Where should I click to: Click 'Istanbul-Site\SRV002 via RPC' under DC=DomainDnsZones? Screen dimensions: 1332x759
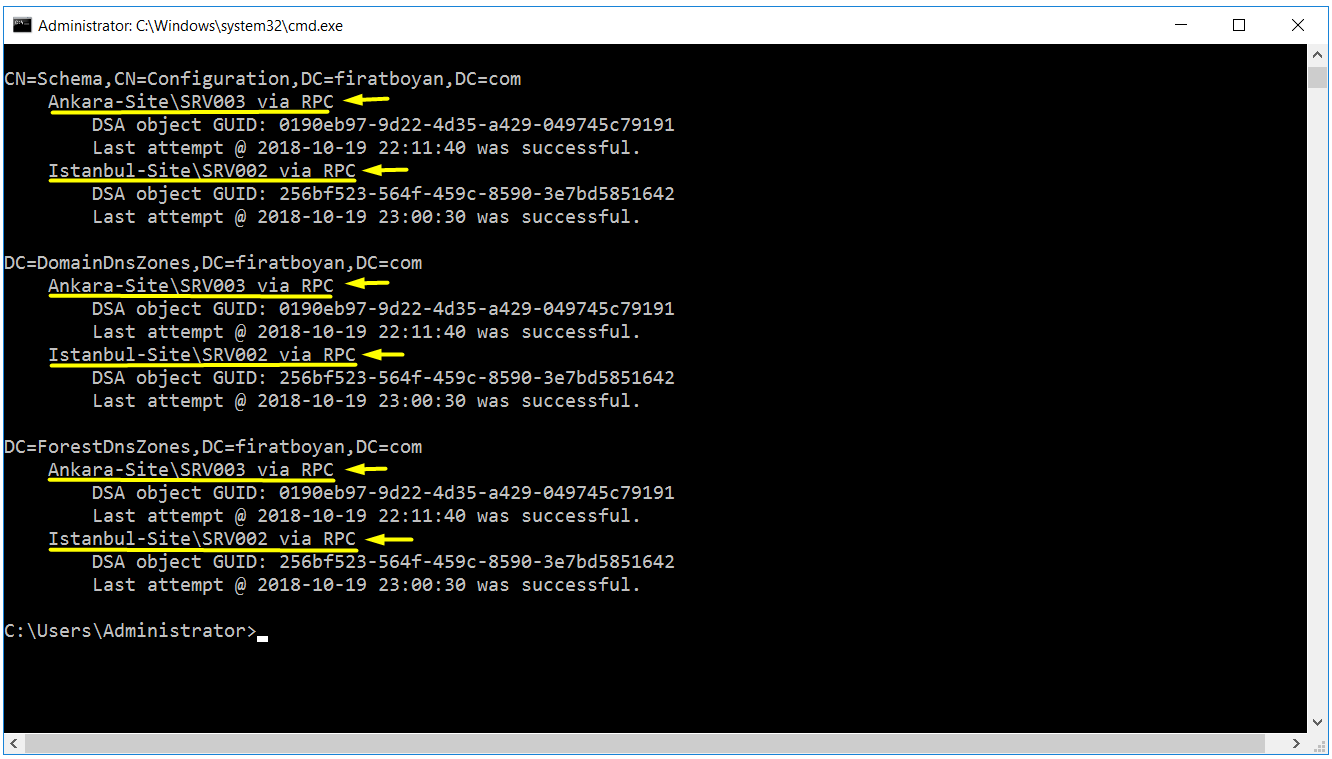tap(202, 355)
